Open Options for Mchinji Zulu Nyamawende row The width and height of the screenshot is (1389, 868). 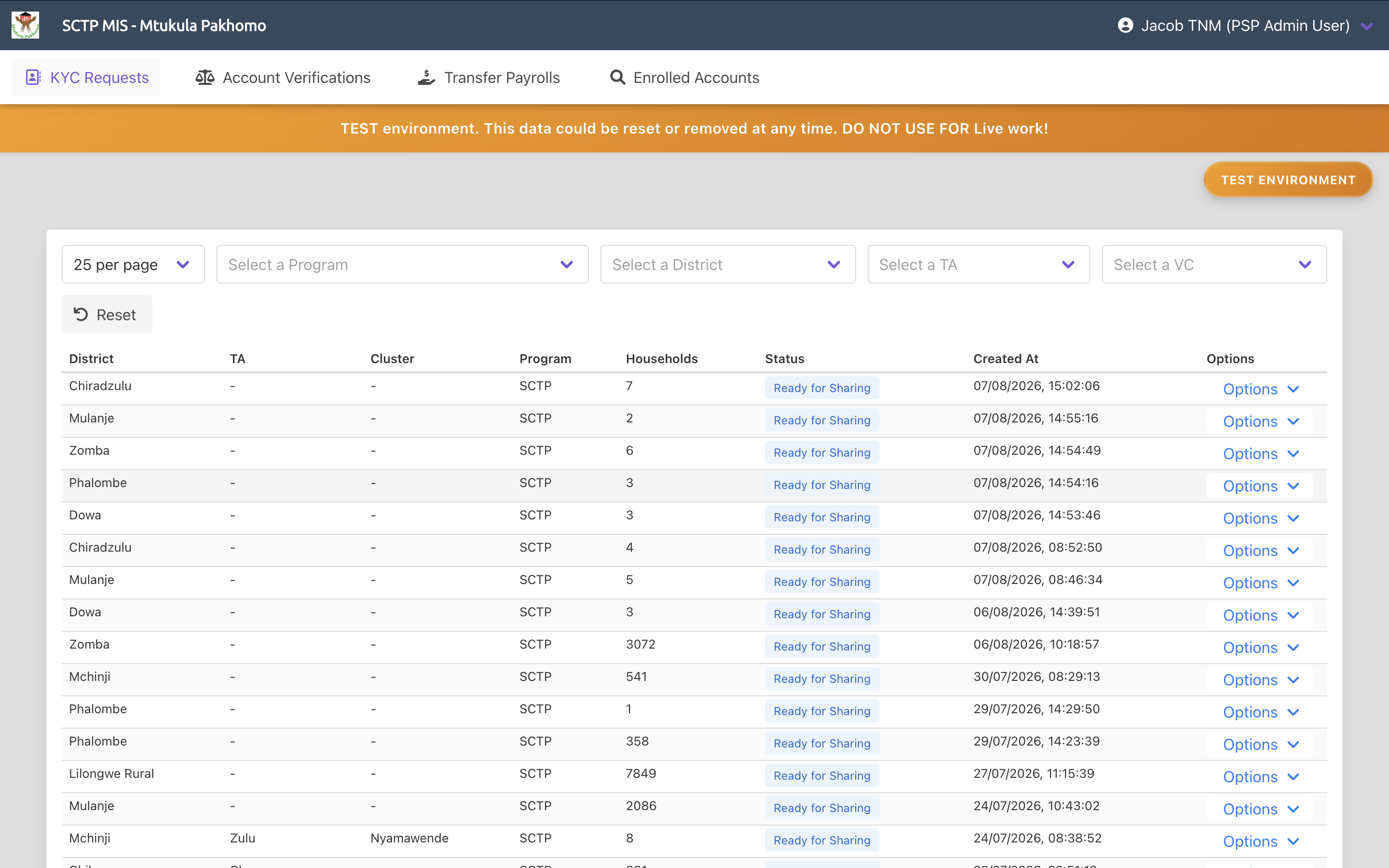(x=1260, y=841)
